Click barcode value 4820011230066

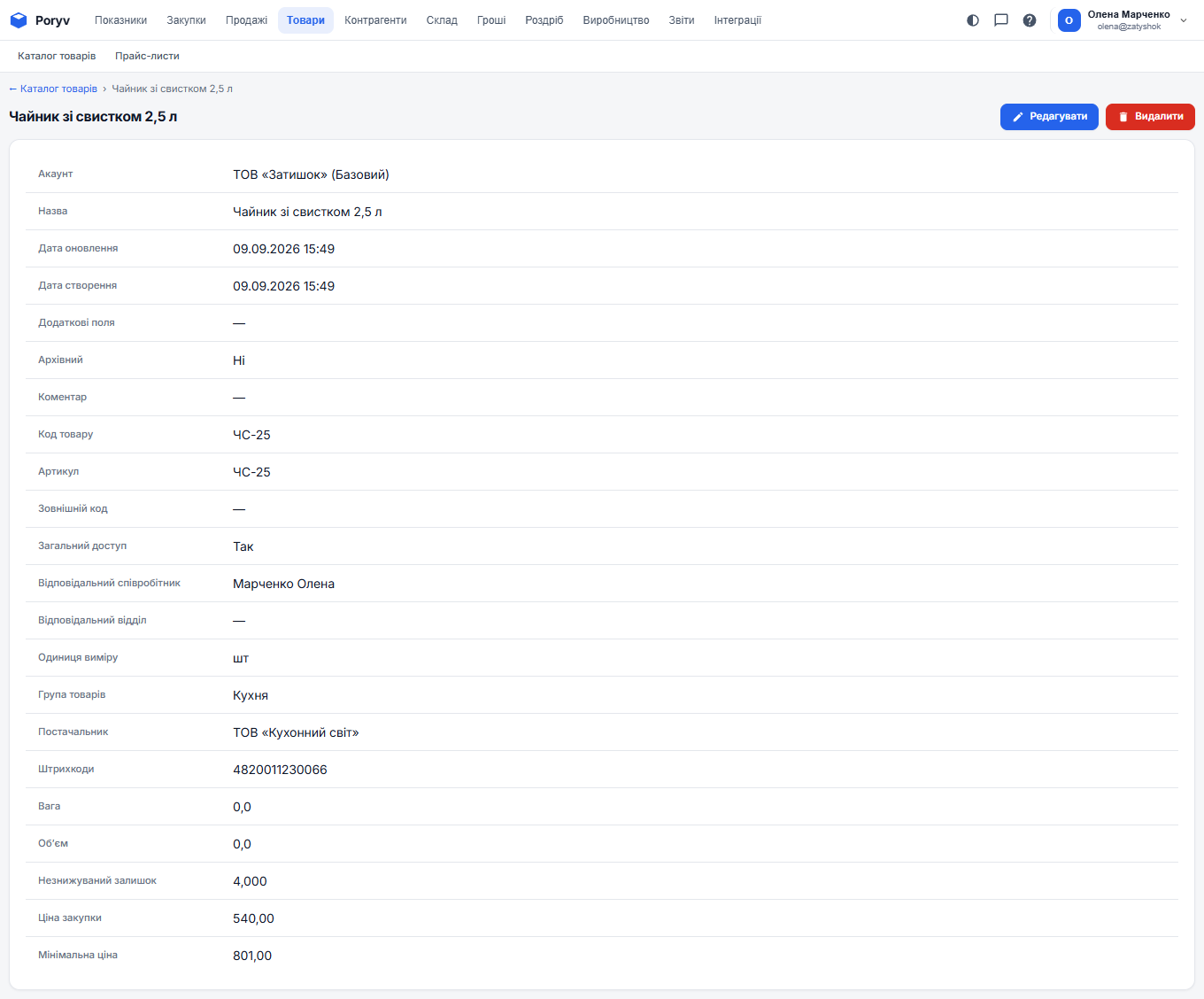(280, 770)
